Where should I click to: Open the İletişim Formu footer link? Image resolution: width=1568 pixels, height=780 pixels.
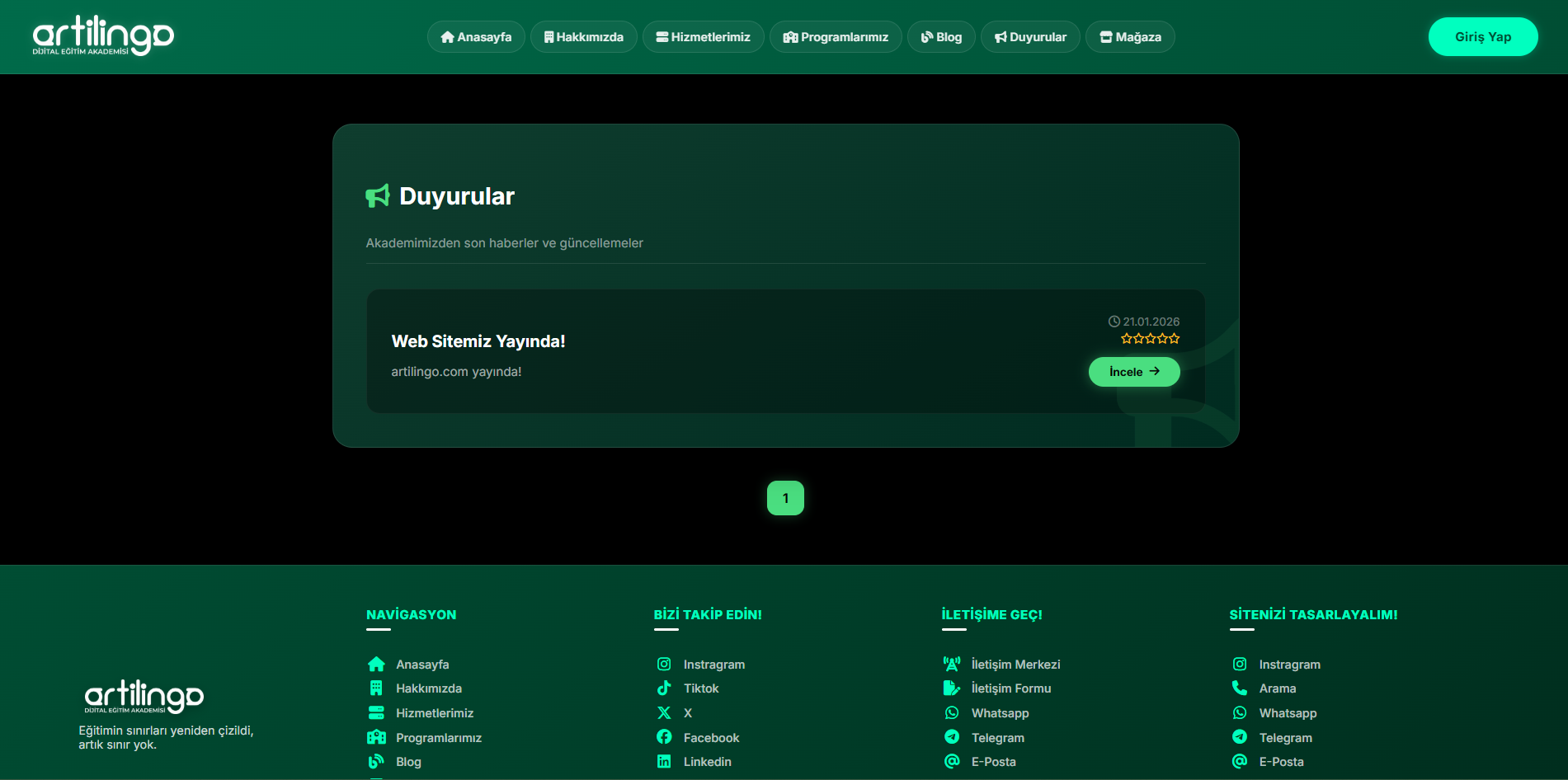point(1010,688)
